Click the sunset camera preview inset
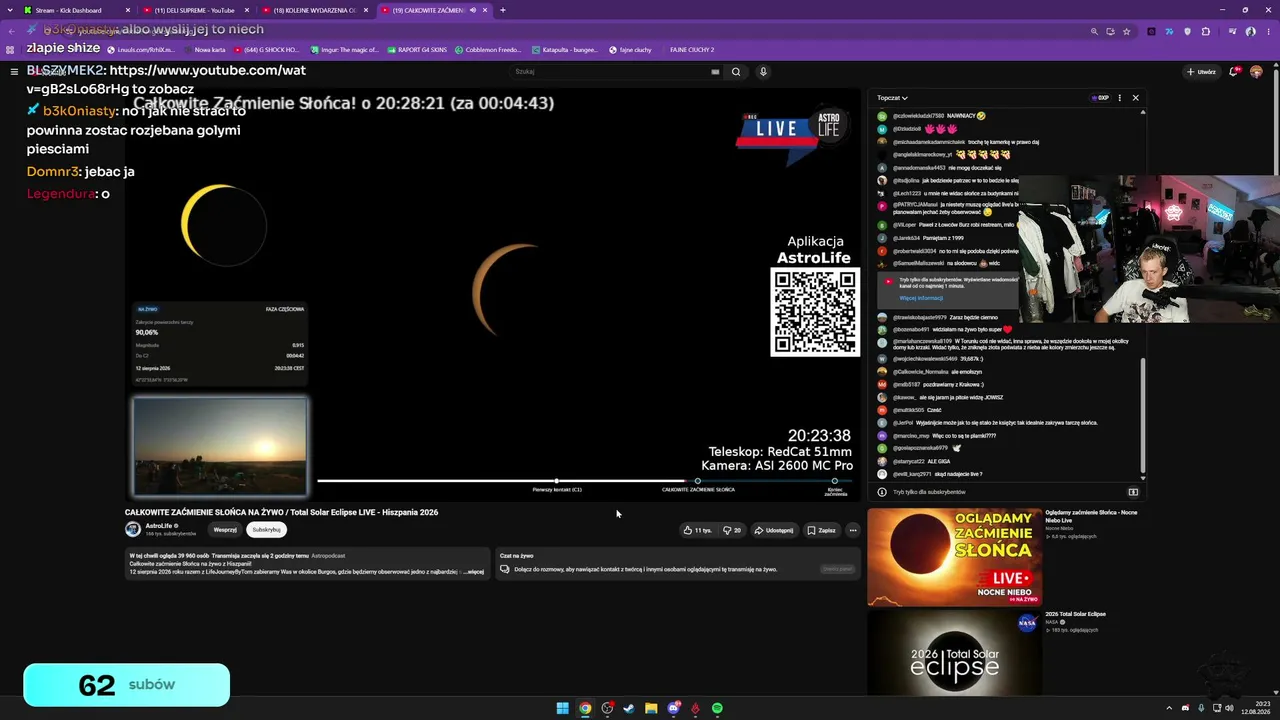Image resolution: width=1280 pixels, height=720 pixels. [220, 446]
